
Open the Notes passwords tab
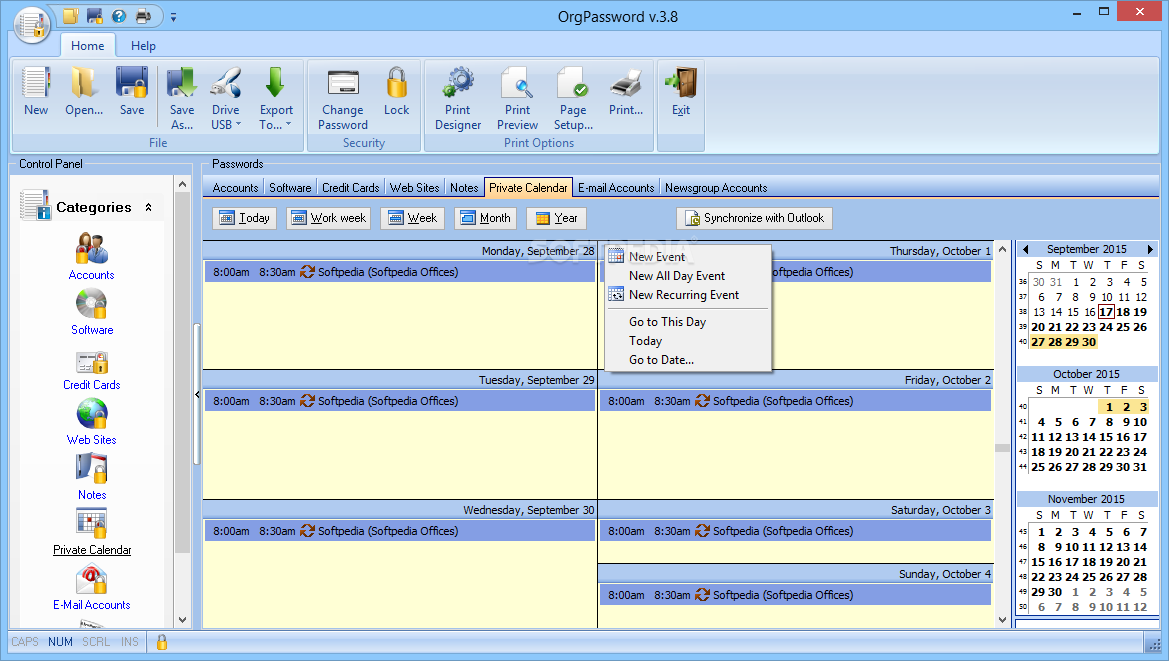point(464,188)
